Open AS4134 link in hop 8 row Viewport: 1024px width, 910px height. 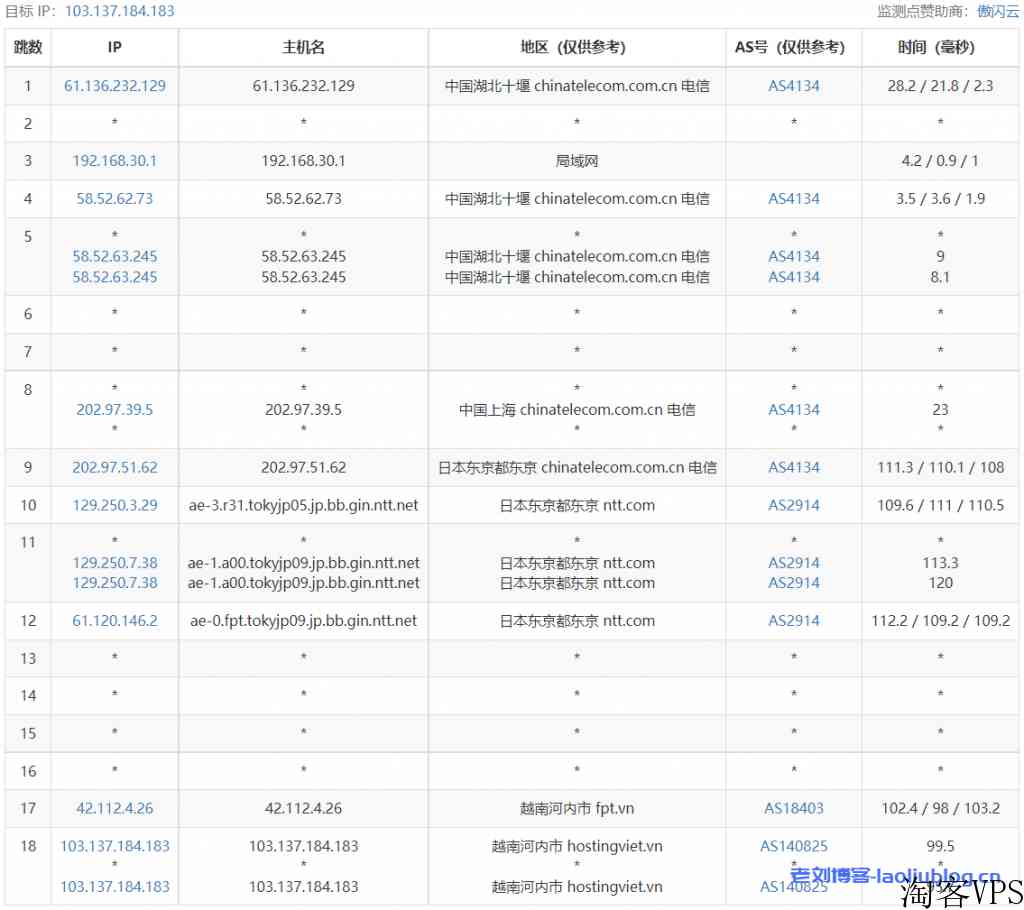tap(793, 410)
